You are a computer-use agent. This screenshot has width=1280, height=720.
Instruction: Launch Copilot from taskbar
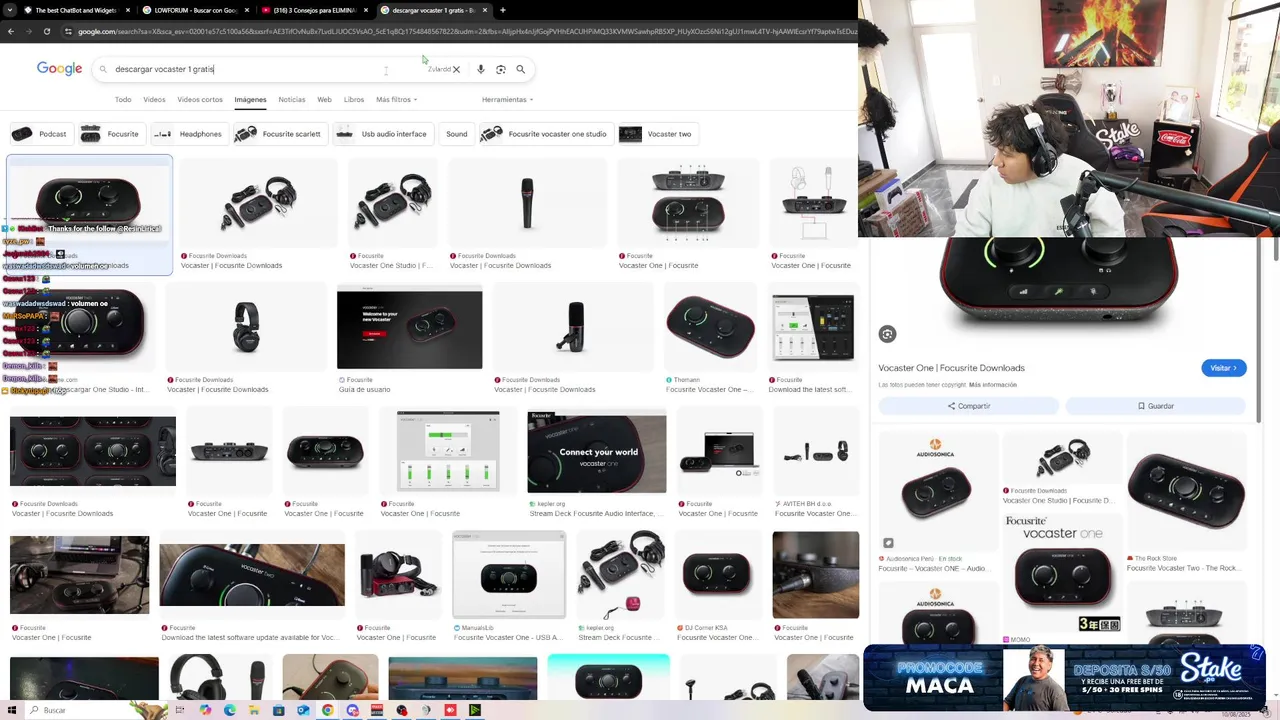[x=205, y=710]
